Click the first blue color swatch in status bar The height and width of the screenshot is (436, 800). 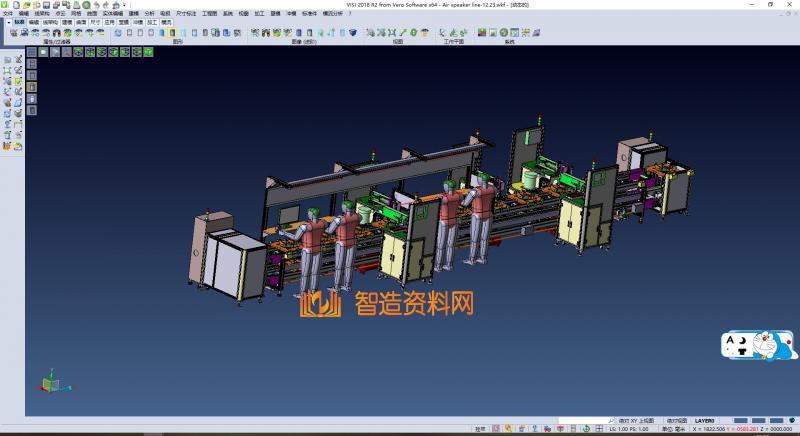point(741,420)
